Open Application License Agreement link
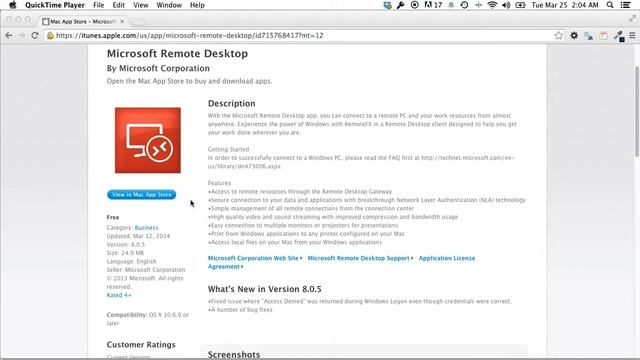 447,258
